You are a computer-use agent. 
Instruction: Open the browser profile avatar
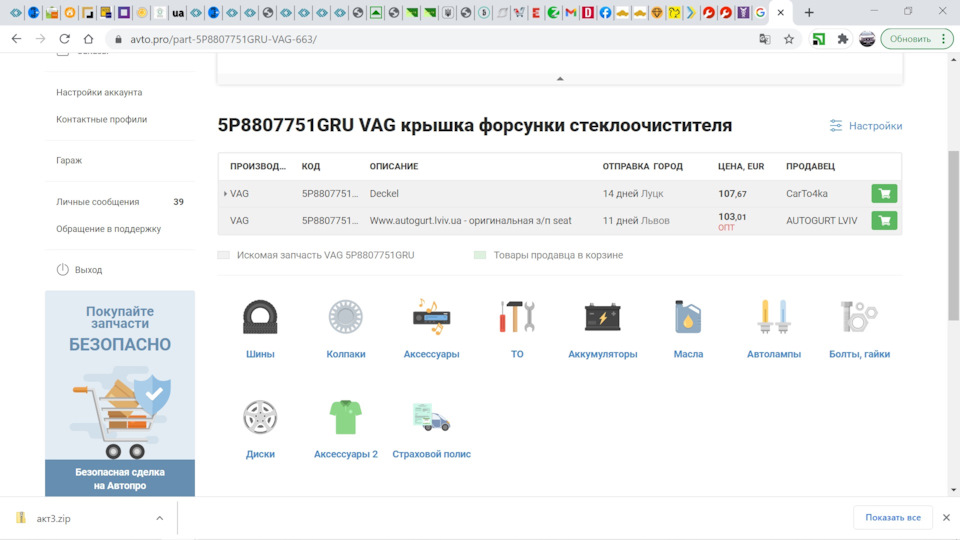click(x=867, y=39)
